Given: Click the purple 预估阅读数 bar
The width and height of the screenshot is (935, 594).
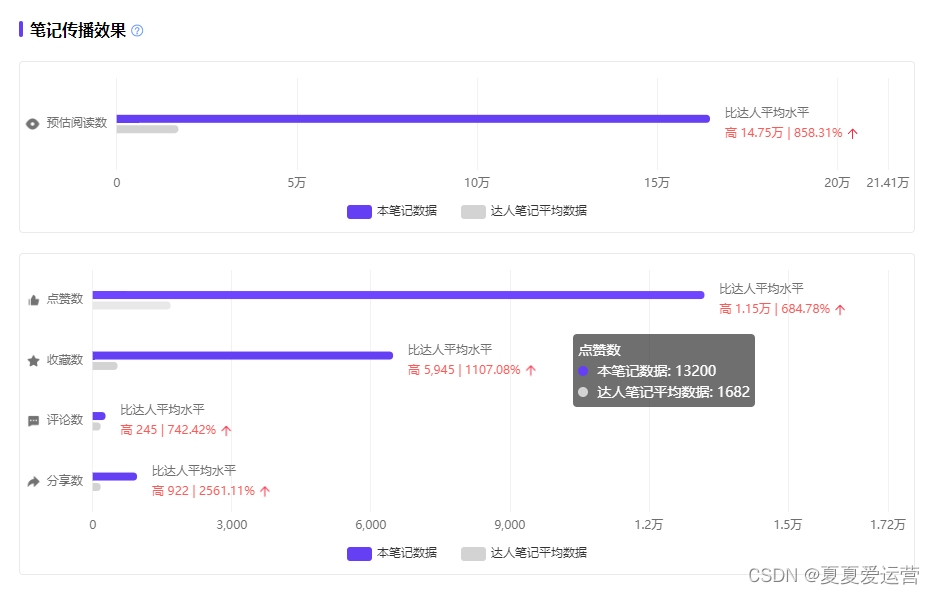Looking at the screenshot, I should (413, 119).
